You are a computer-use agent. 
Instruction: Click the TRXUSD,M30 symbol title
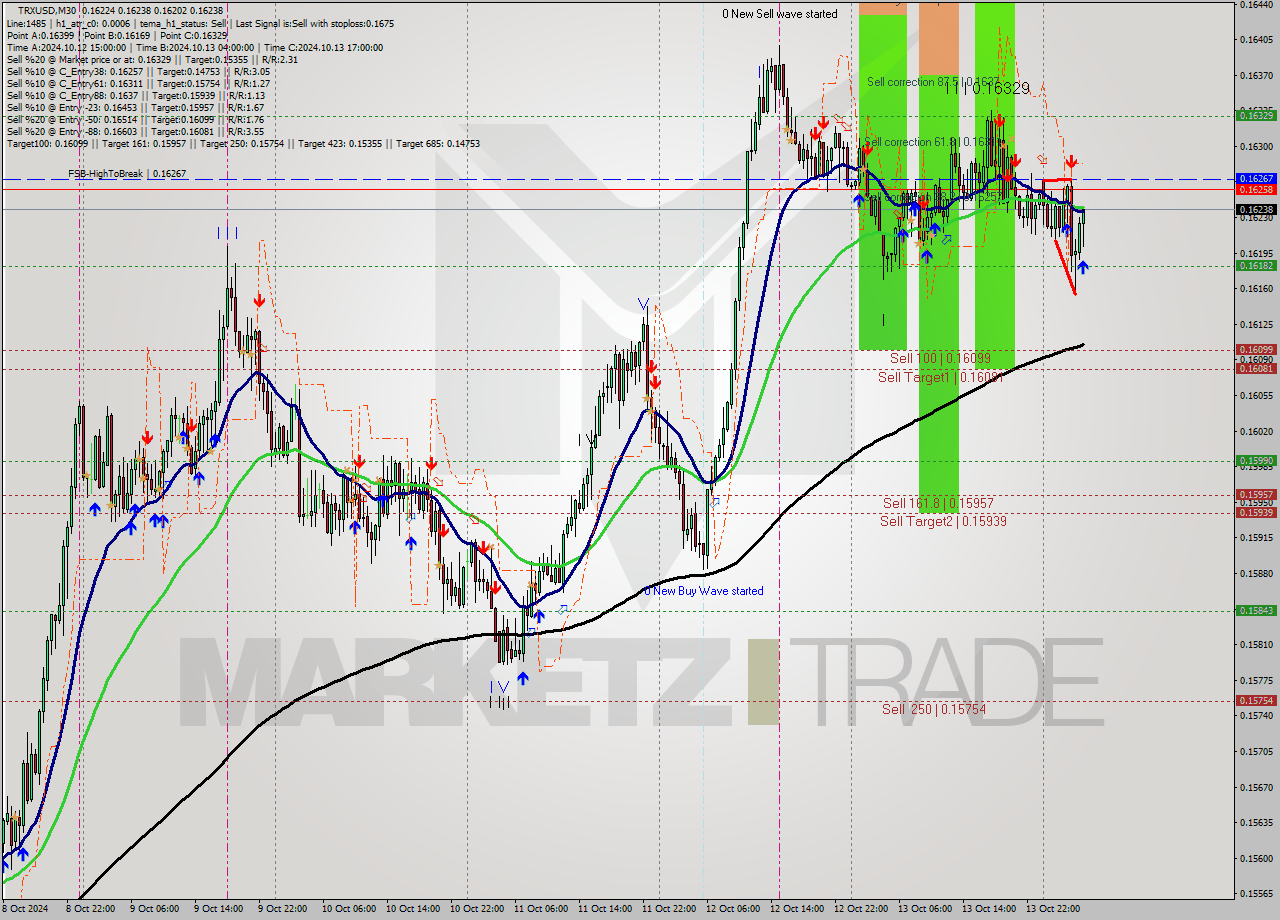point(46,10)
